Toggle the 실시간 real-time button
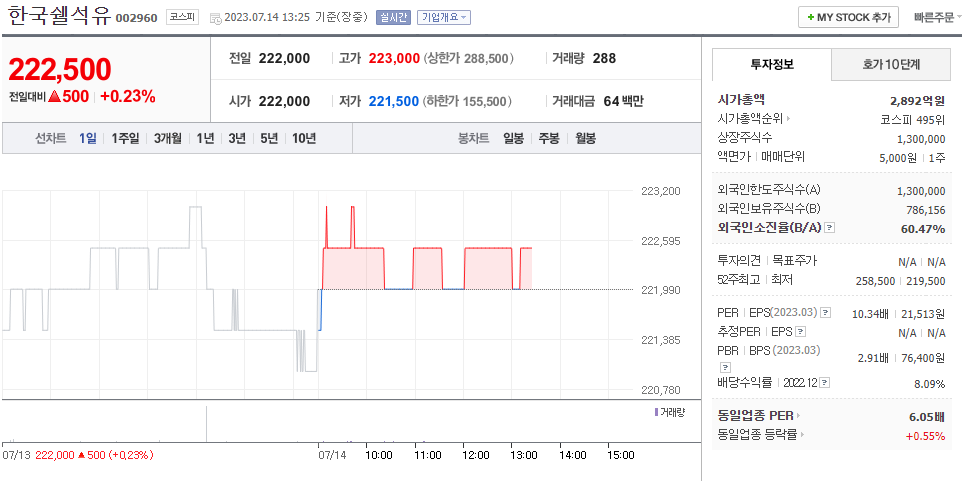Viewport: 972px width, 481px height. (x=394, y=17)
